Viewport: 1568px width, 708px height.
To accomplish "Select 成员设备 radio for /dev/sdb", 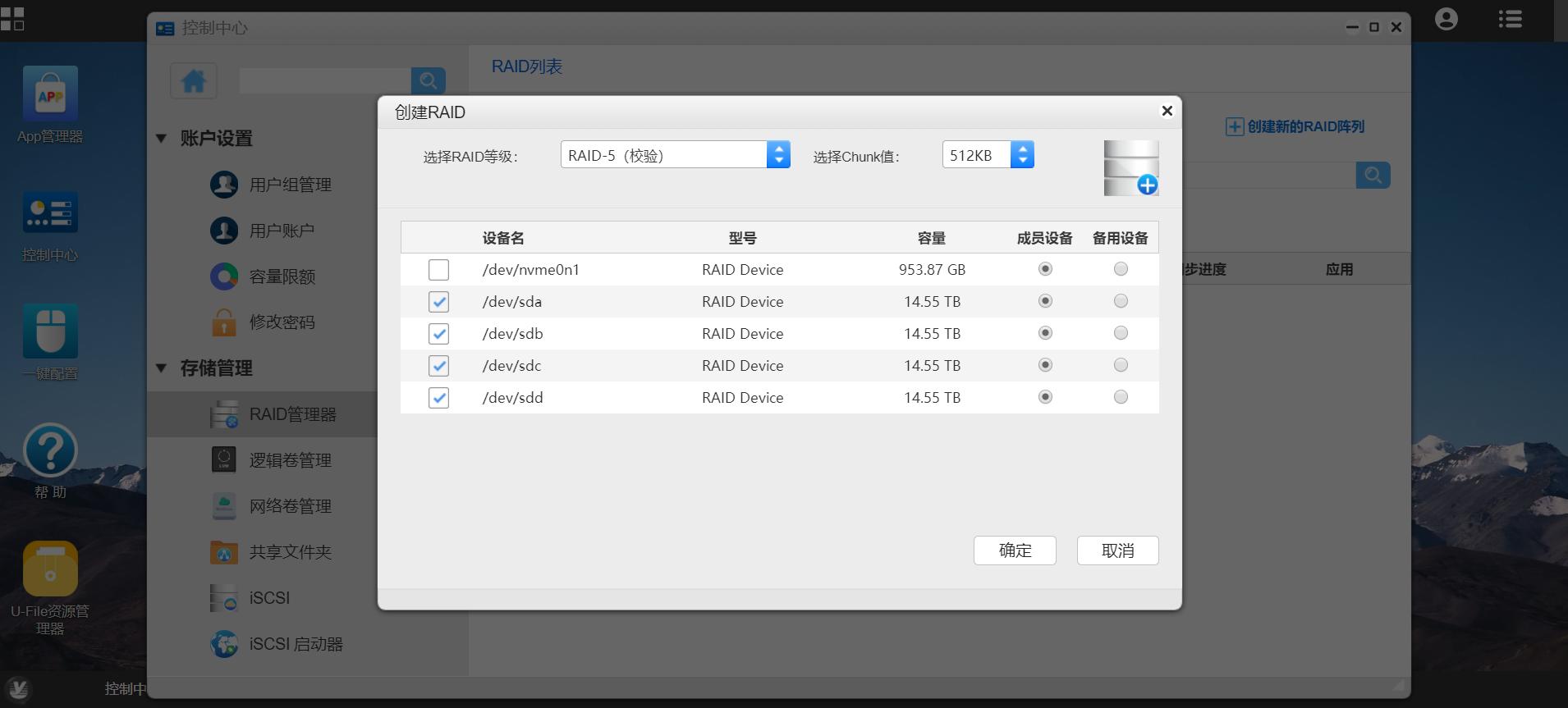I will (x=1045, y=333).
